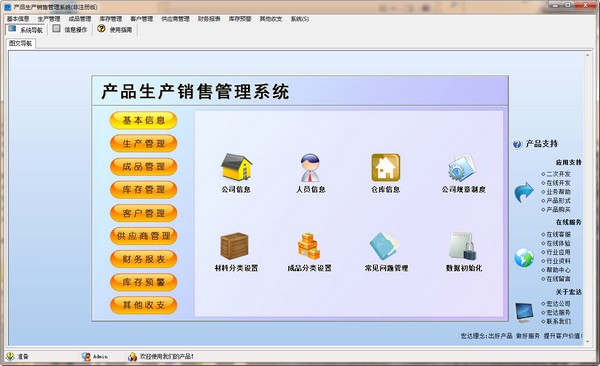Follow the 联系我们 link

click(x=558, y=321)
